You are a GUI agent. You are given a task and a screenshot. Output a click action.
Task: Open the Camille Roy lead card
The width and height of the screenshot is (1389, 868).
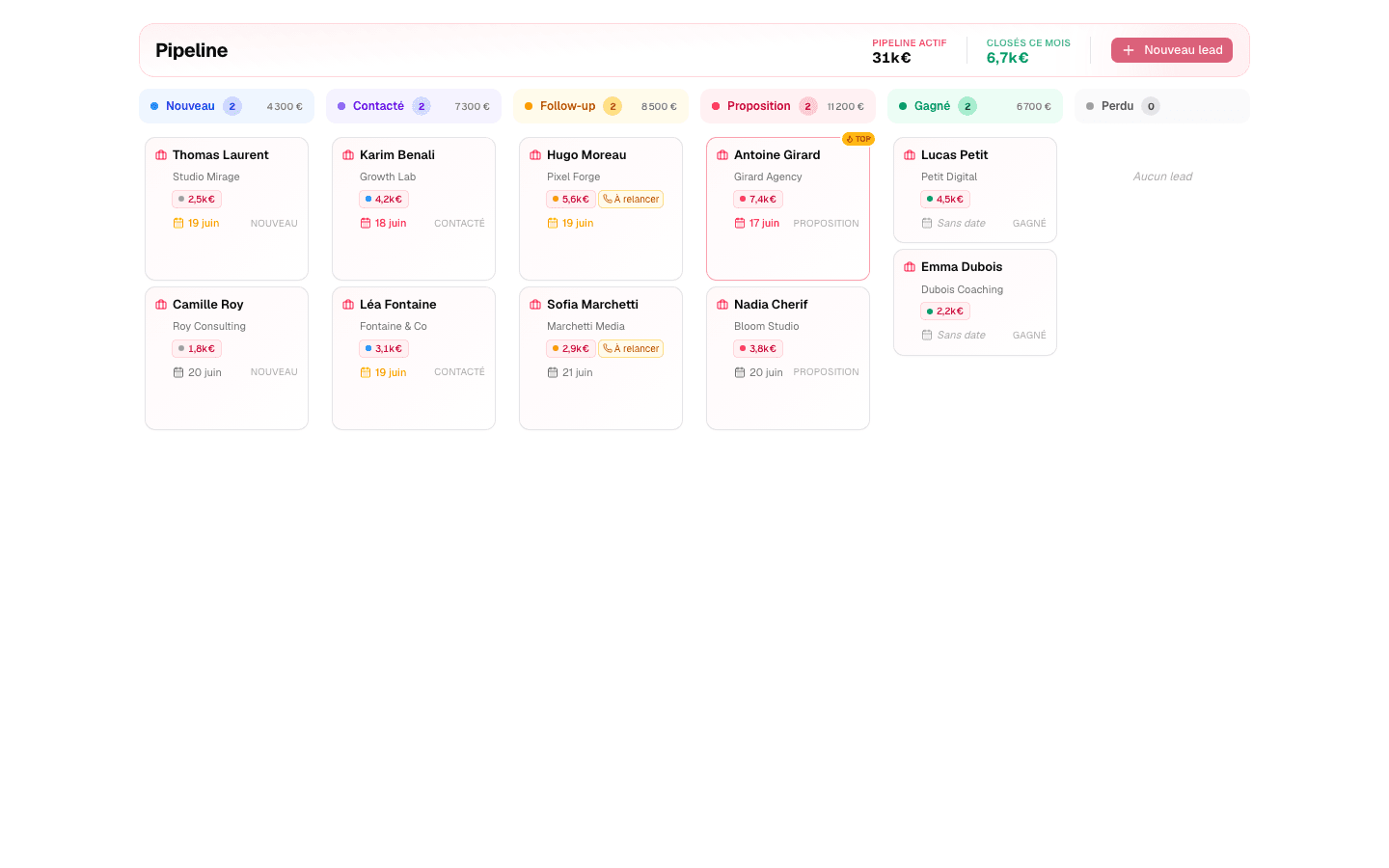pos(227,358)
